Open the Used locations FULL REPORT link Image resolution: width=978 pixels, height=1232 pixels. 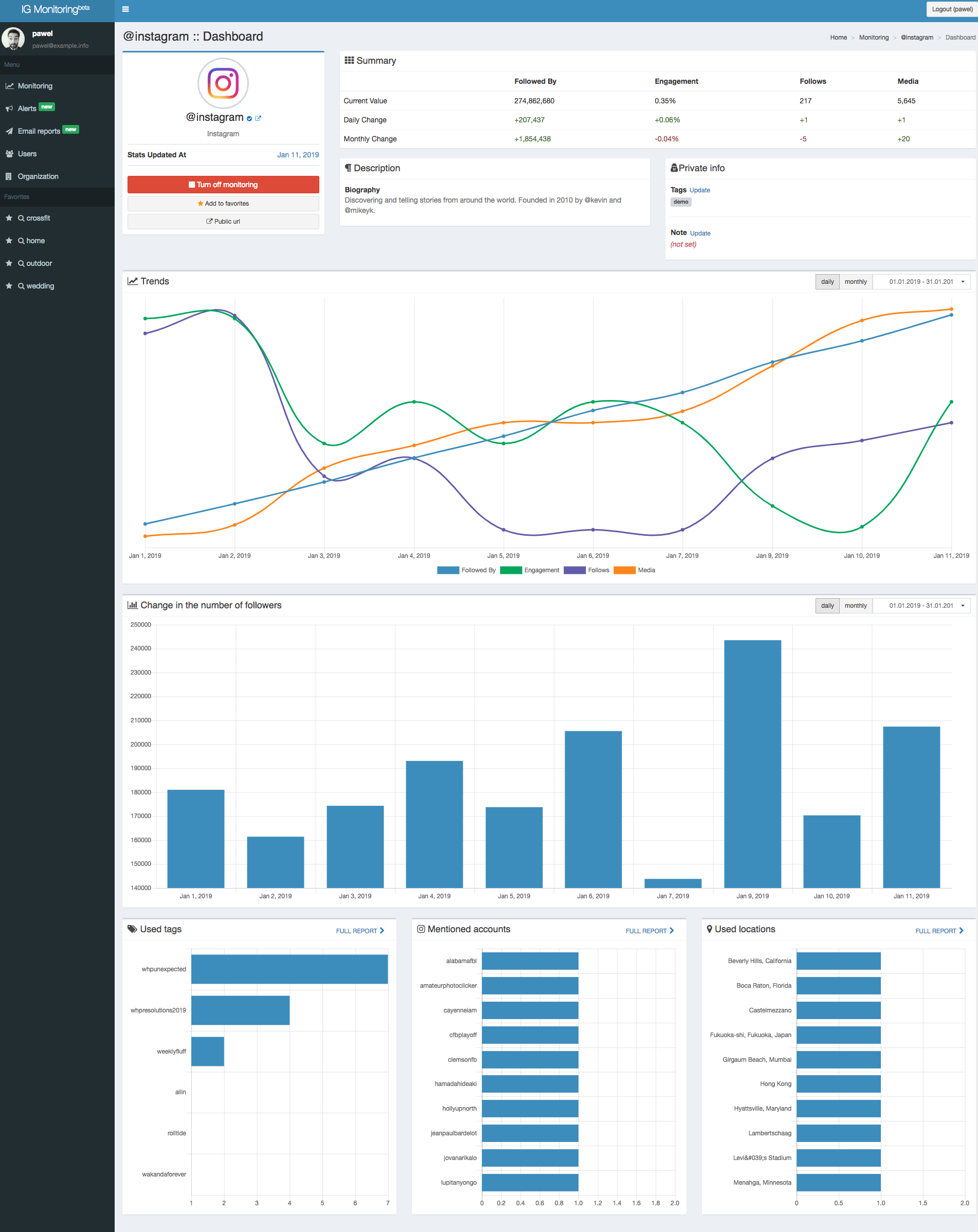point(940,931)
